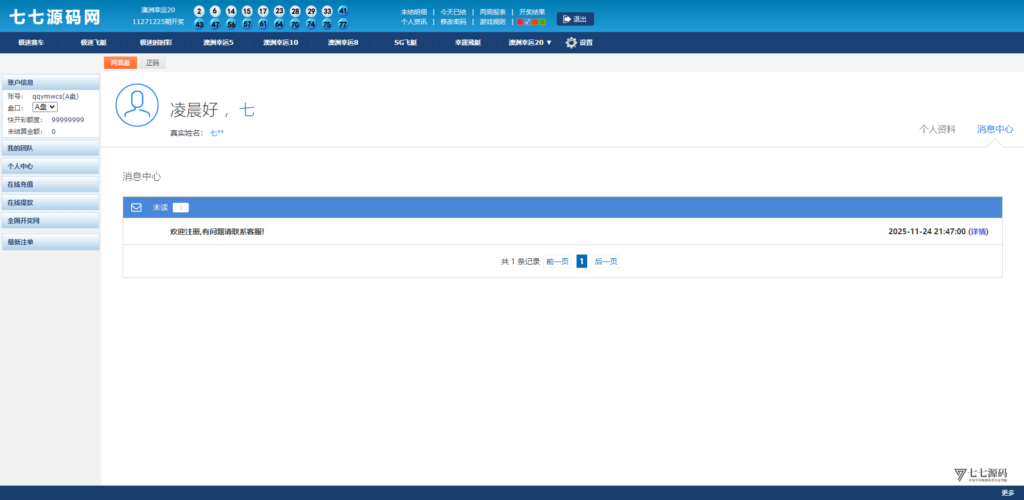Open the 详情 link of welcome message
This screenshot has width=1024, height=500.
(978, 232)
